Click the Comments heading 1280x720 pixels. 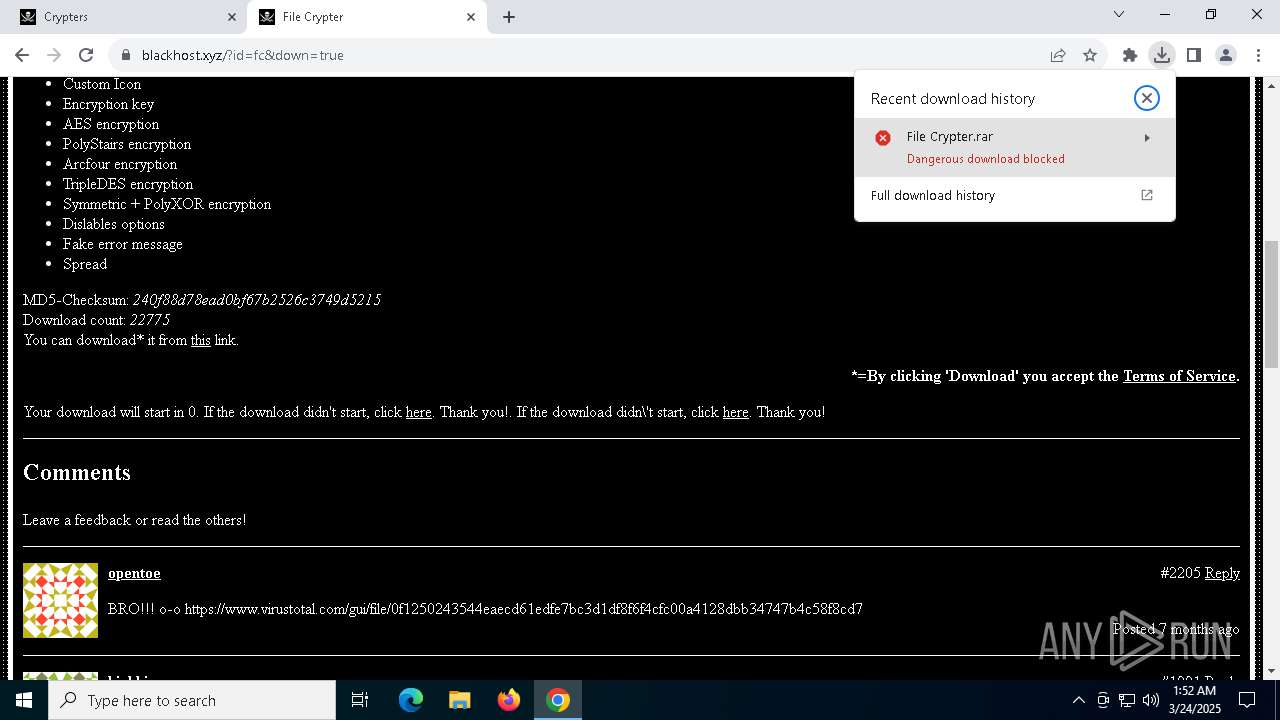[x=77, y=472]
